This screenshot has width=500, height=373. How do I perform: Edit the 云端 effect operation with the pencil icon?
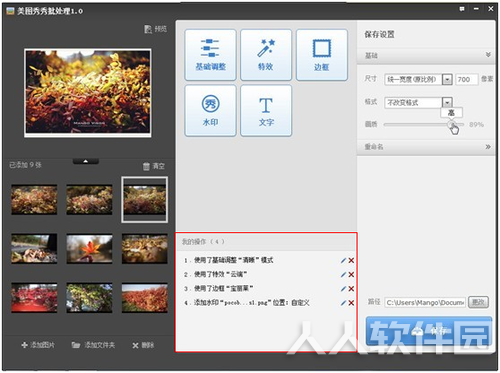tap(343, 275)
